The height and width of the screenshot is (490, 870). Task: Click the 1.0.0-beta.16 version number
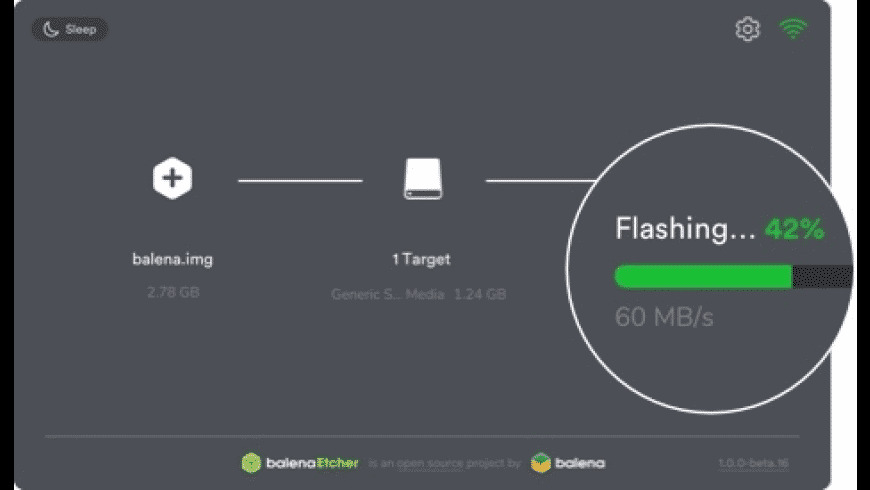[753, 463]
